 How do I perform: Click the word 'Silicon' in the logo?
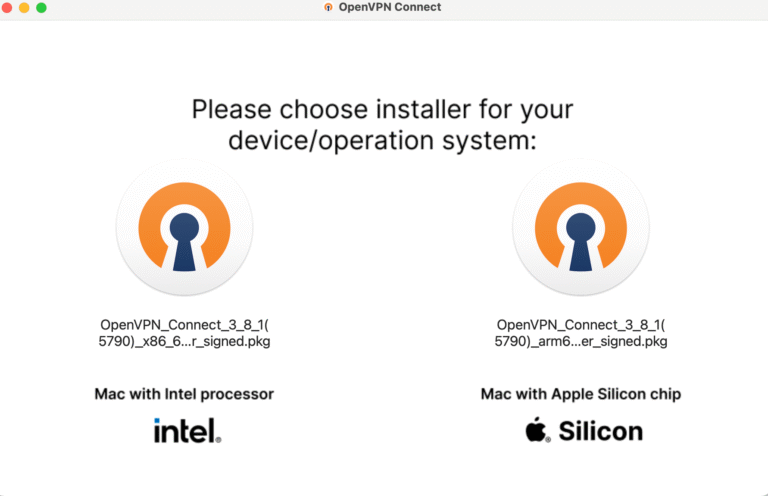[600, 431]
